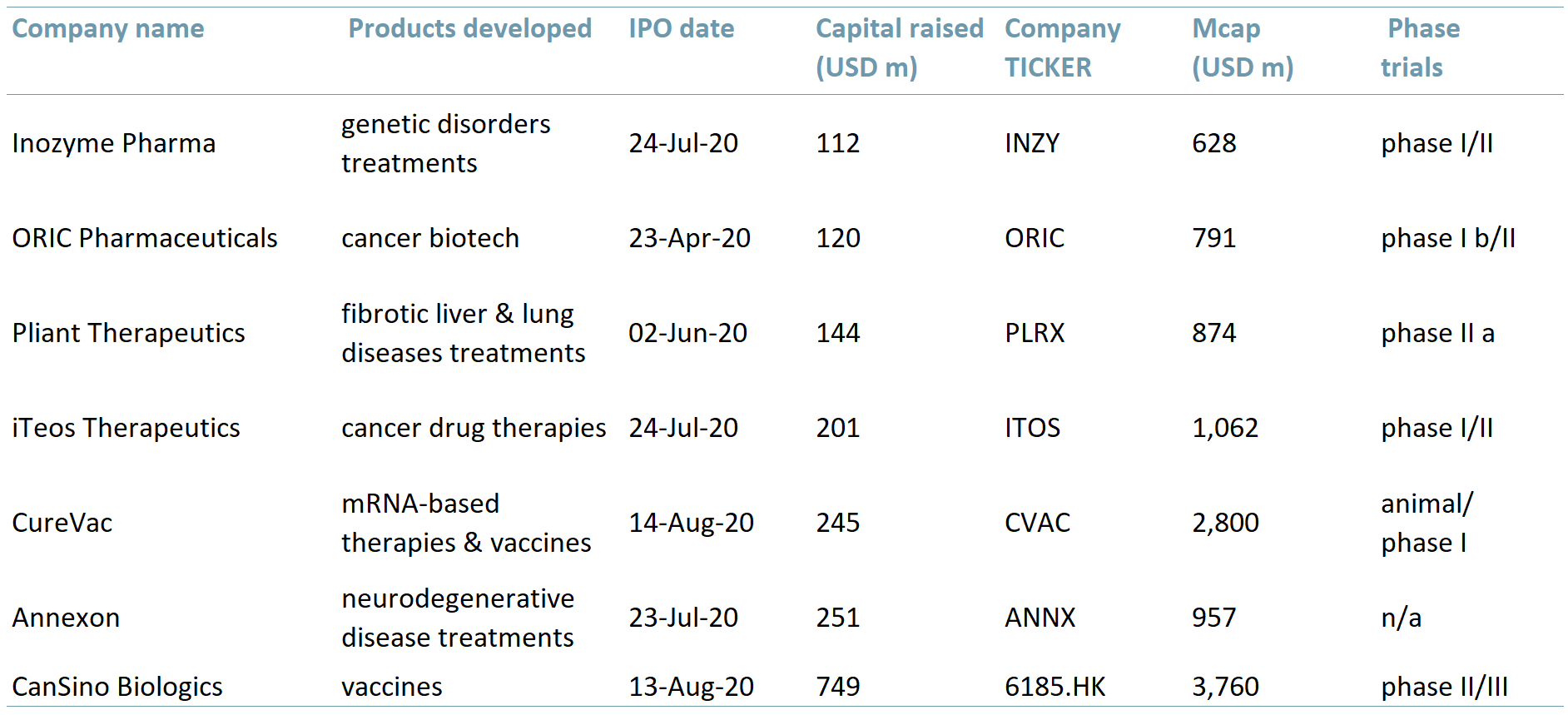1568x715 pixels.
Task: Select the Products developed header
Action: point(469,29)
